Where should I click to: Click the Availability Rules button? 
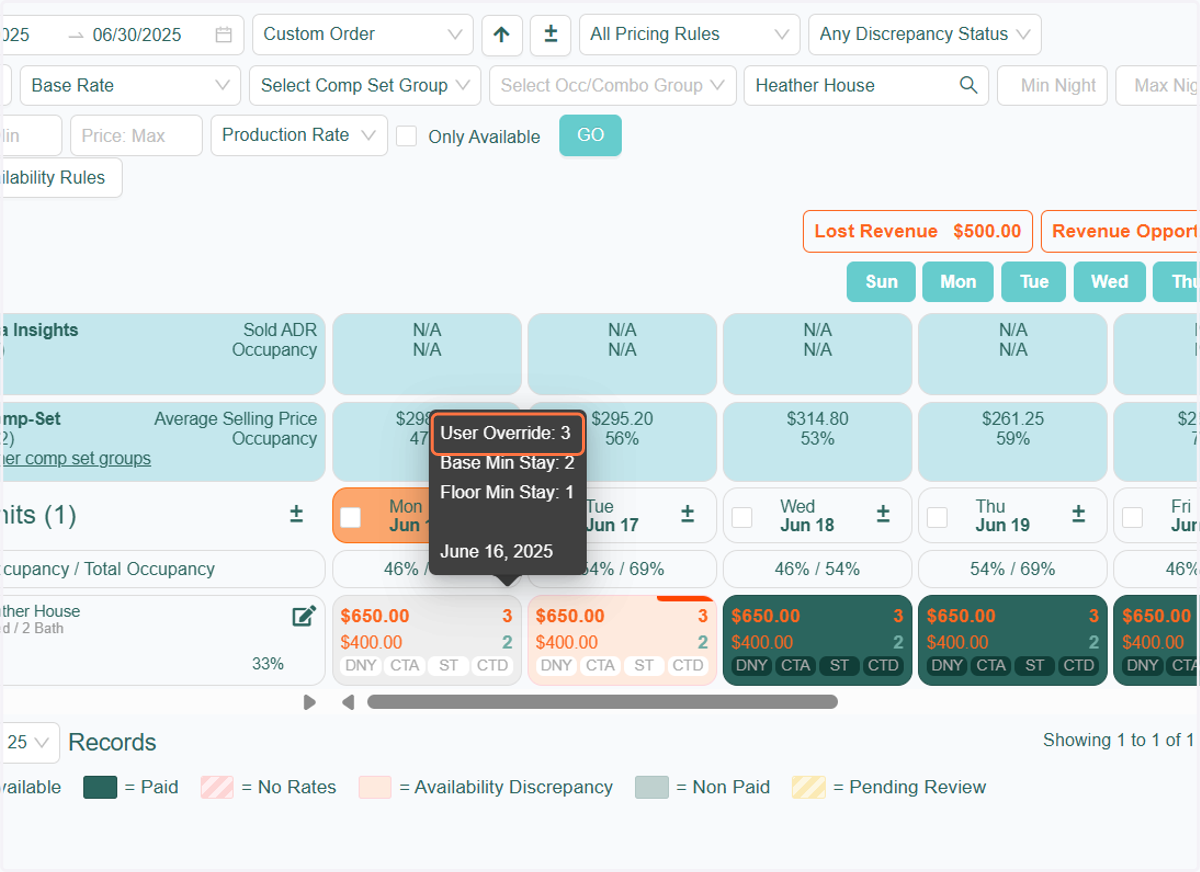click(60, 178)
